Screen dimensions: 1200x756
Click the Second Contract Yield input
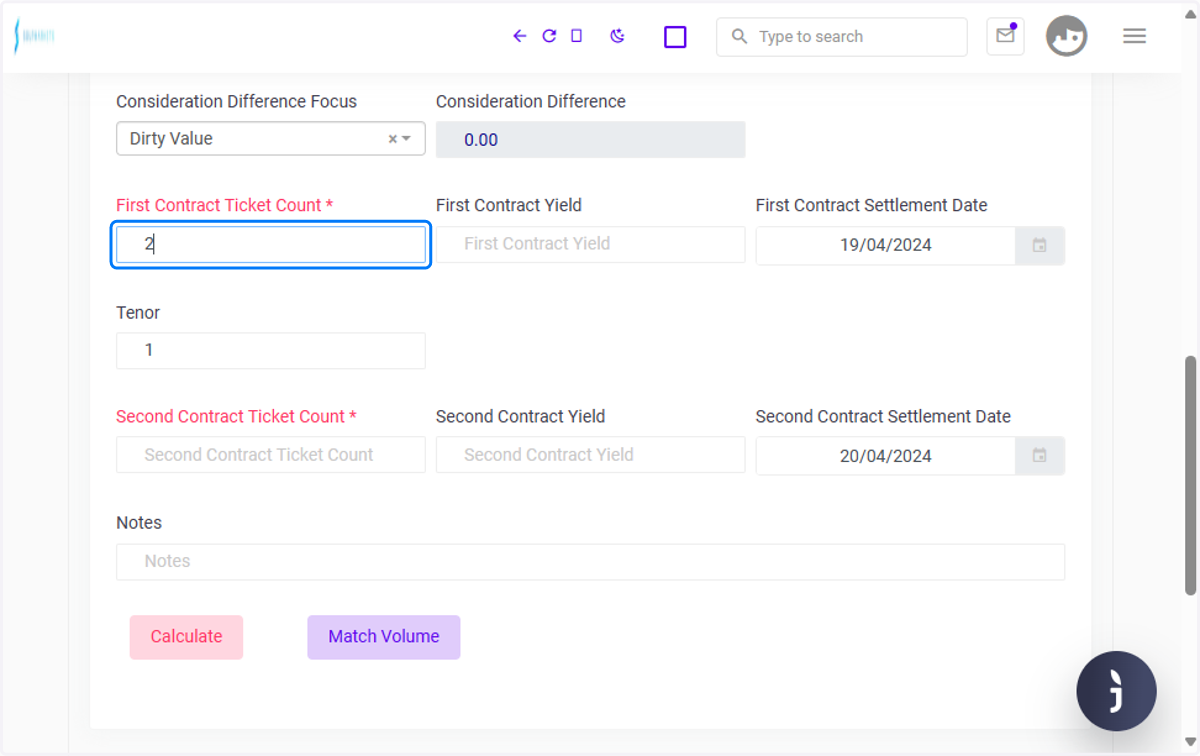point(590,455)
